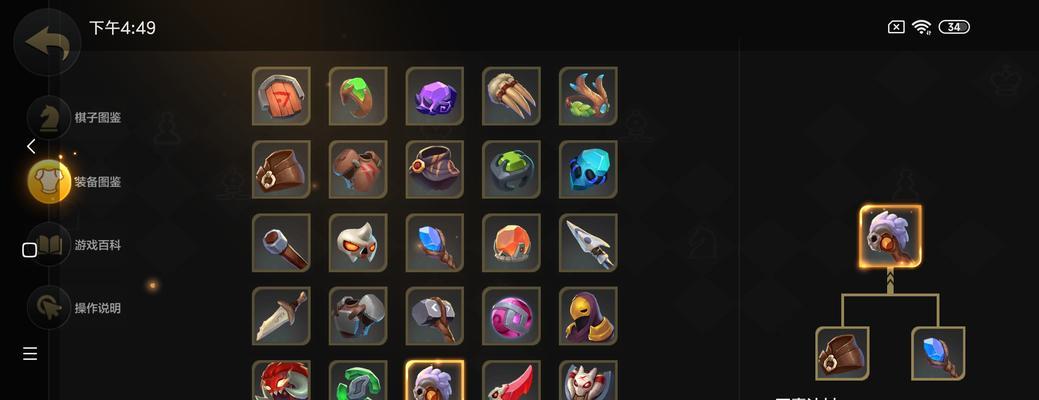Screen dimensions: 1039x400
Task: Choose the silver spear tip item
Action: tap(588, 242)
